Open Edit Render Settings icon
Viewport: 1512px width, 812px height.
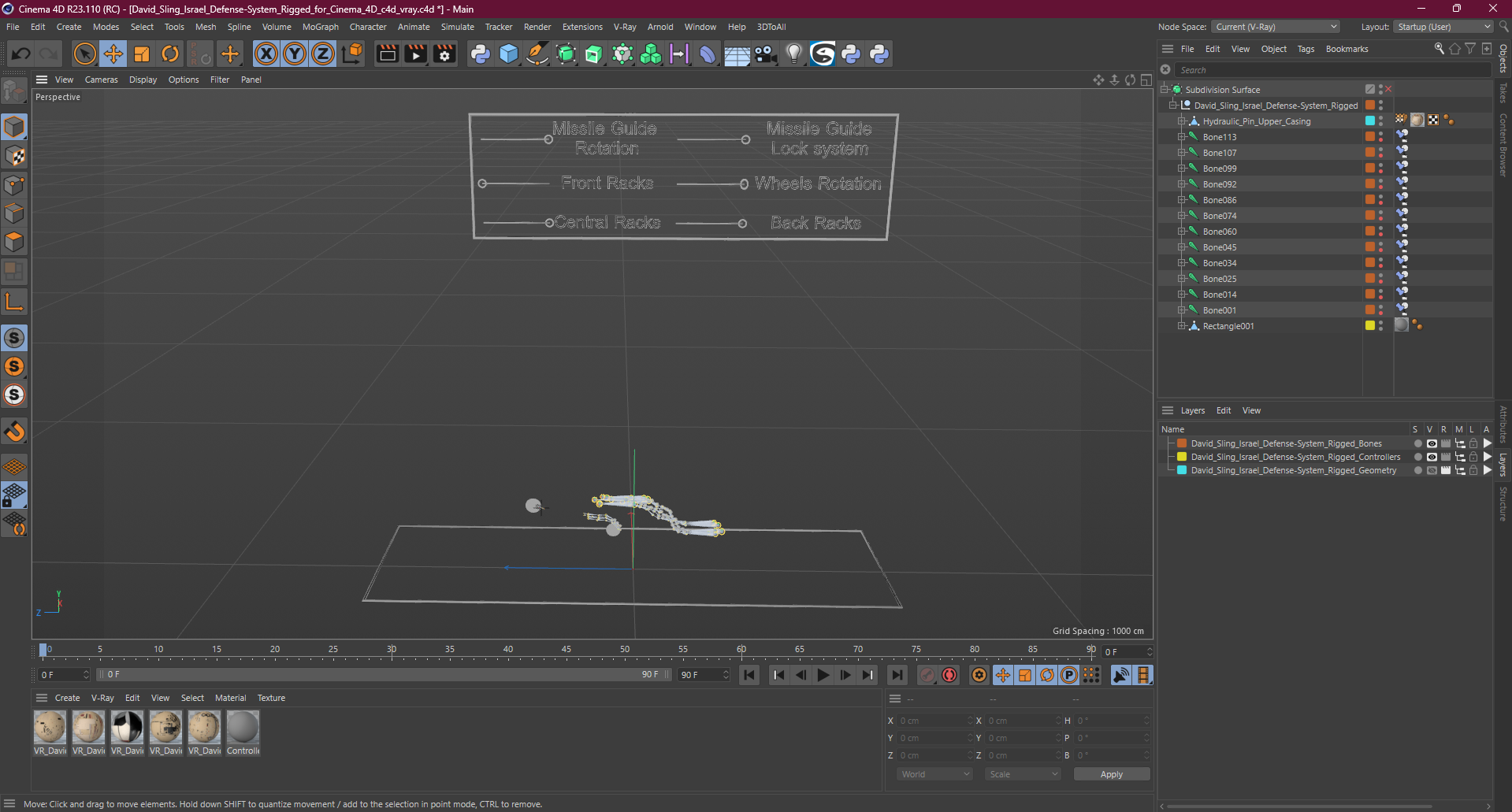tap(445, 54)
